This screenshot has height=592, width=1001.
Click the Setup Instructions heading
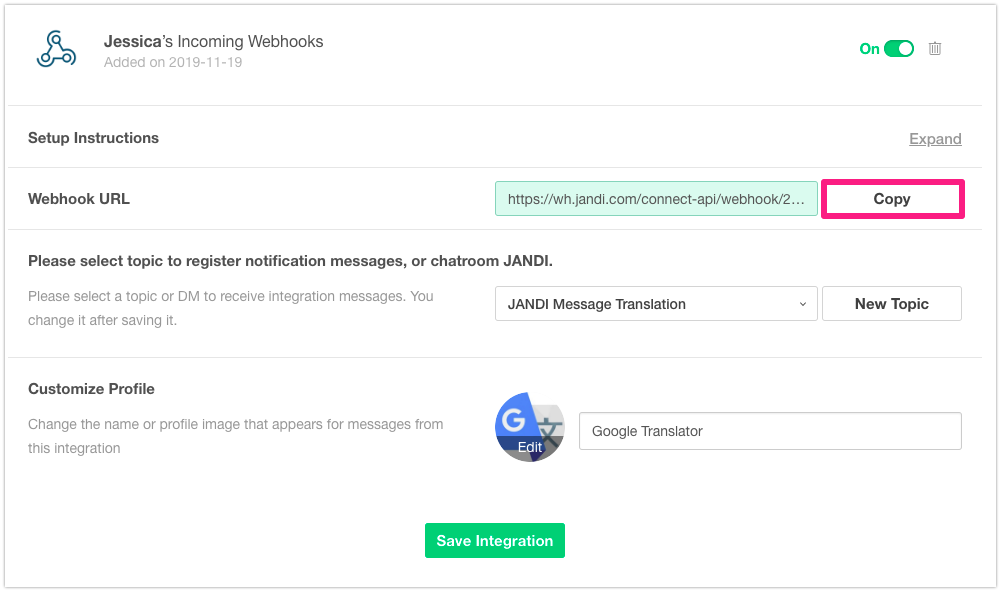[x=93, y=138]
